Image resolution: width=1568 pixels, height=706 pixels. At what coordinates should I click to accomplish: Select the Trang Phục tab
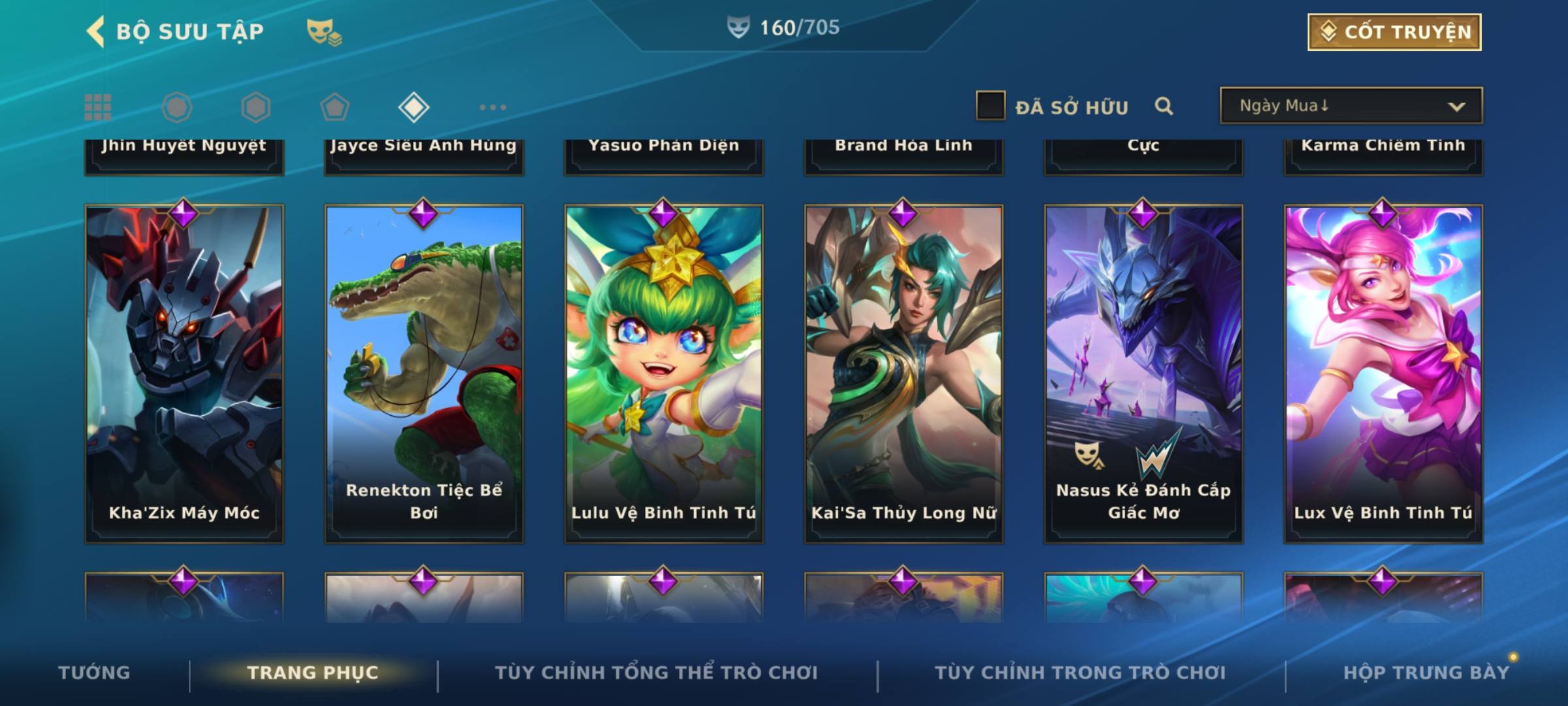(313, 673)
